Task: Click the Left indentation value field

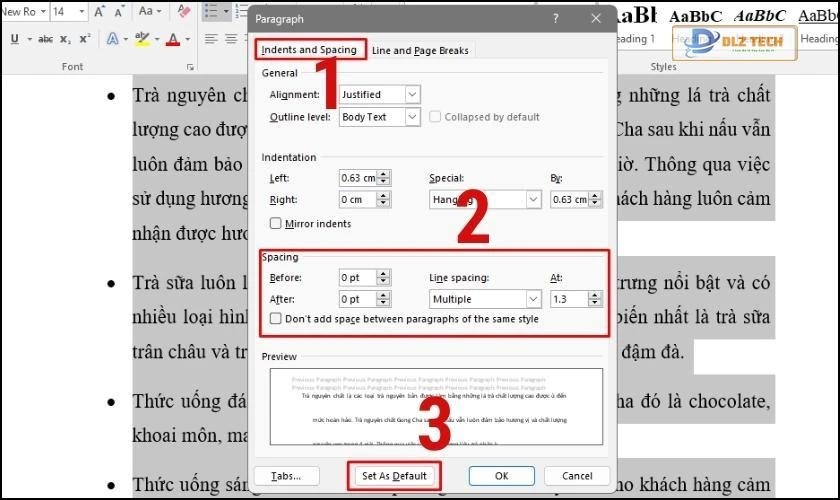Action: 358,178
